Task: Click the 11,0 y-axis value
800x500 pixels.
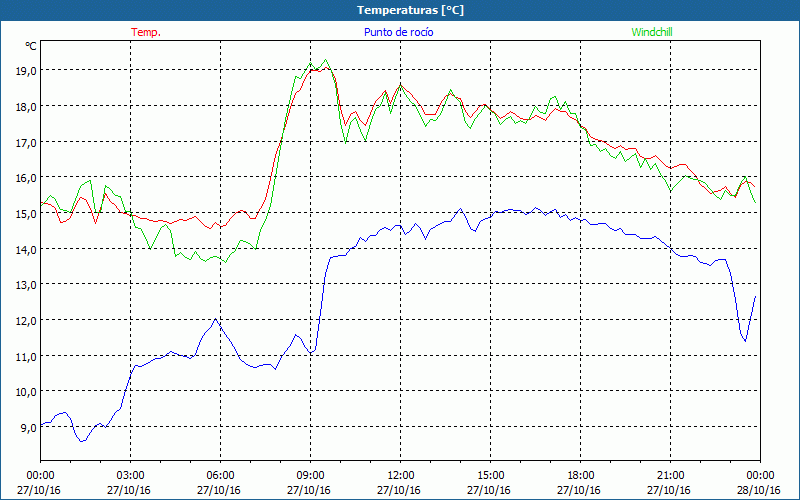Action: (27, 356)
